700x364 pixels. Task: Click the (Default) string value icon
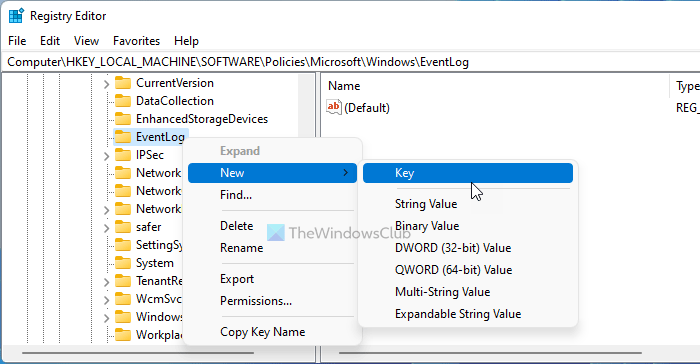(333, 107)
